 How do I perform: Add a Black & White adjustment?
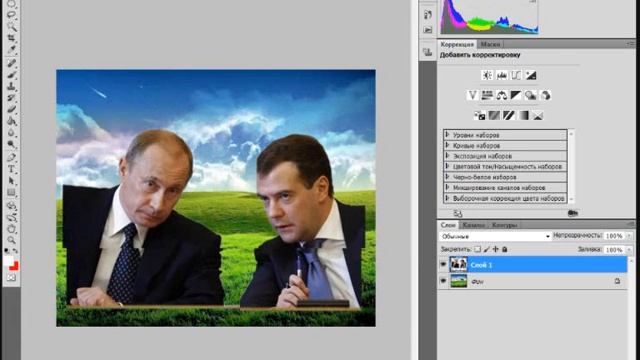pos(516,95)
